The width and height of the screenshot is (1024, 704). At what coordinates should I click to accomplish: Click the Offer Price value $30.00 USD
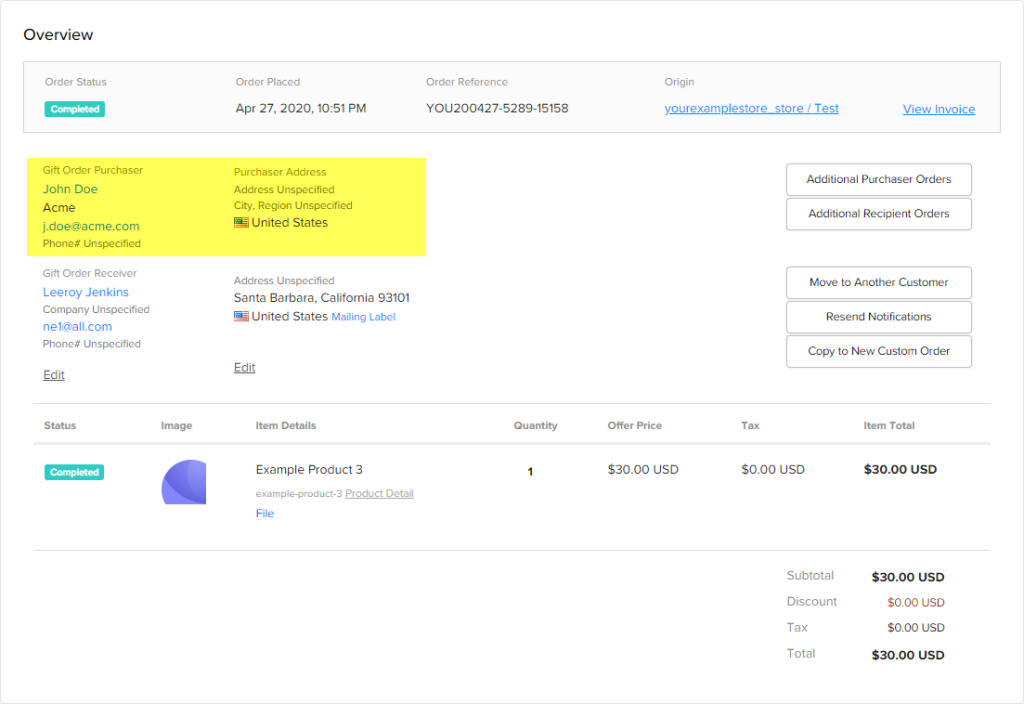coord(643,470)
